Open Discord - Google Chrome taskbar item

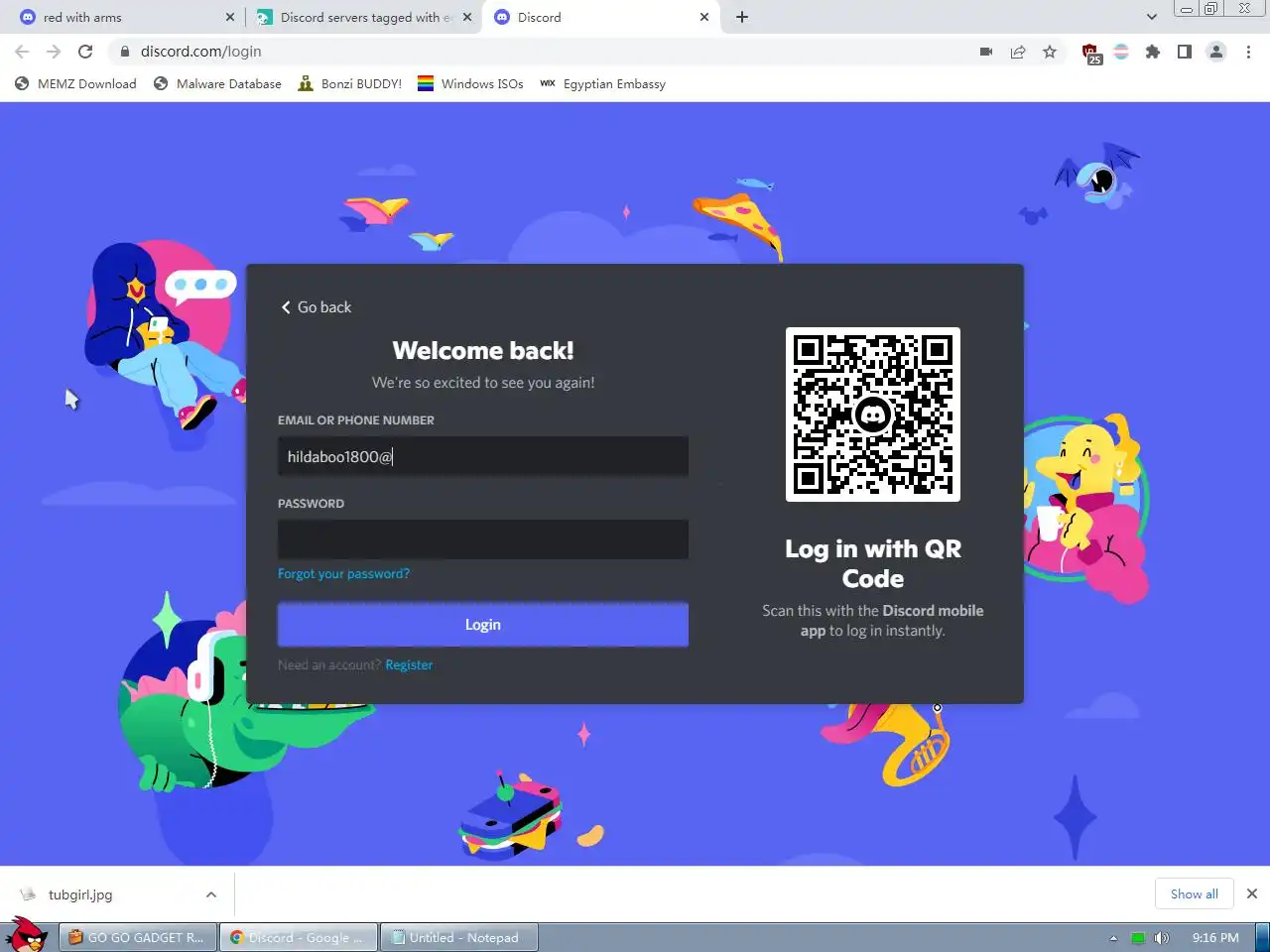(299, 937)
